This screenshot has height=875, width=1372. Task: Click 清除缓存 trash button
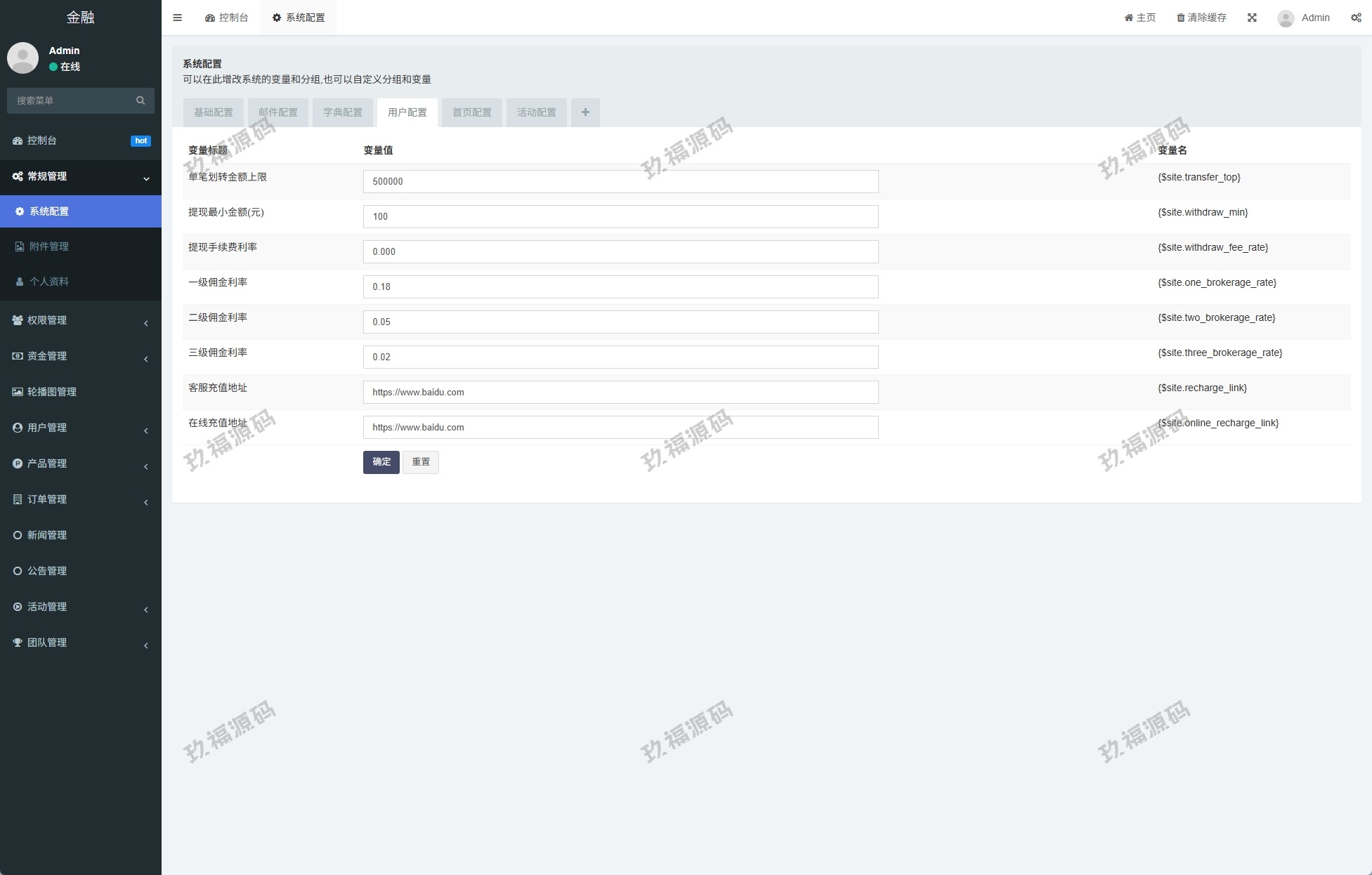point(1201,18)
